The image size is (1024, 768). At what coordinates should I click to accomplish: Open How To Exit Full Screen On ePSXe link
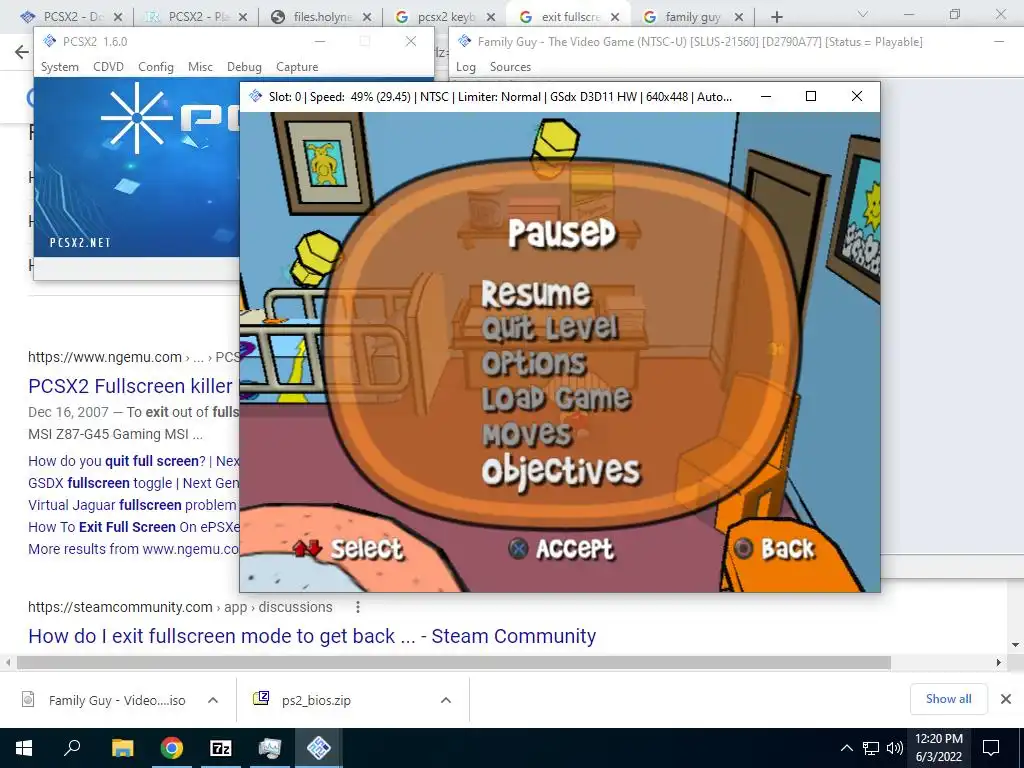(x=133, y=527)
